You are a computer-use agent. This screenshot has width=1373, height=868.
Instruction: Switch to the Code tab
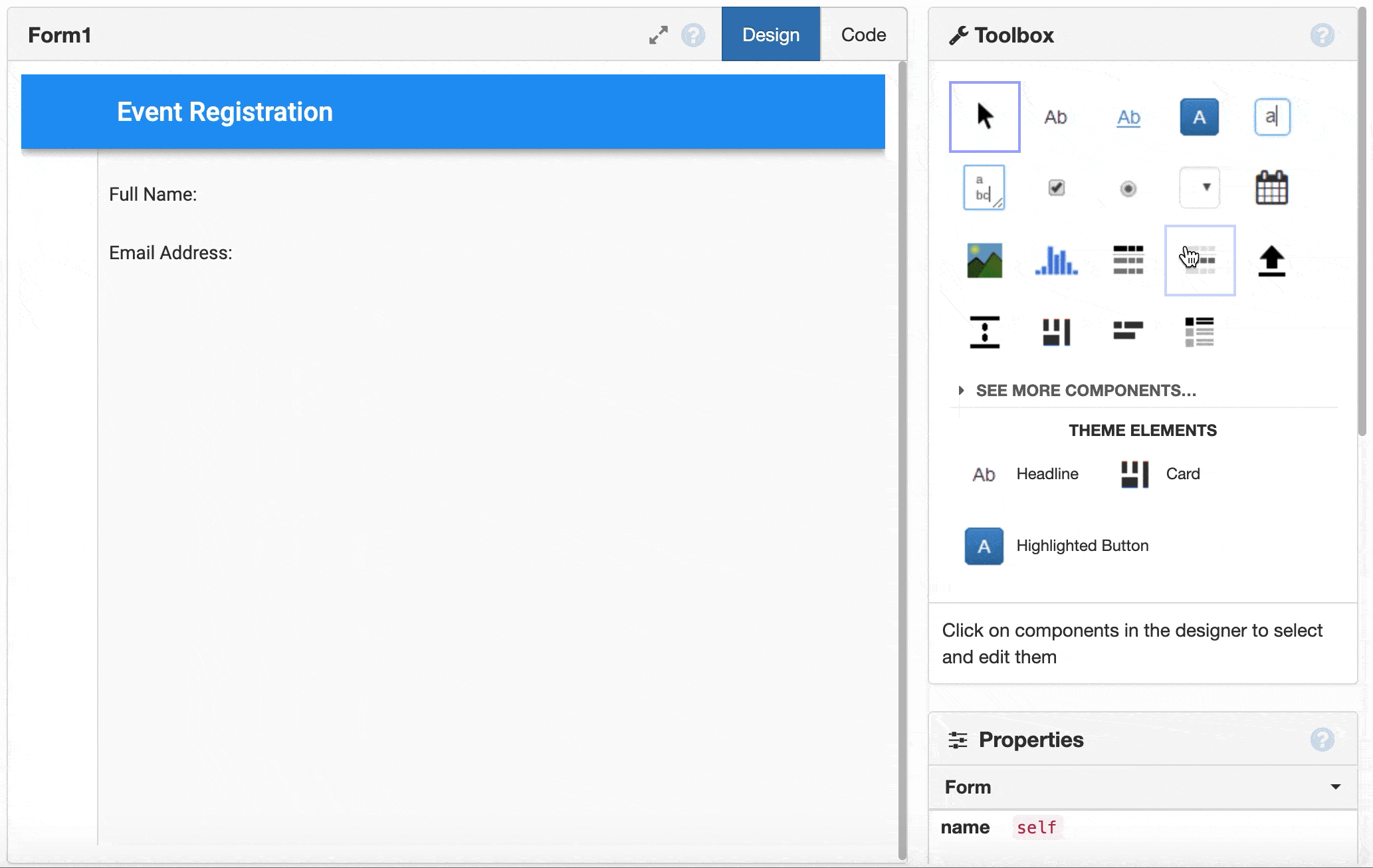863,35
